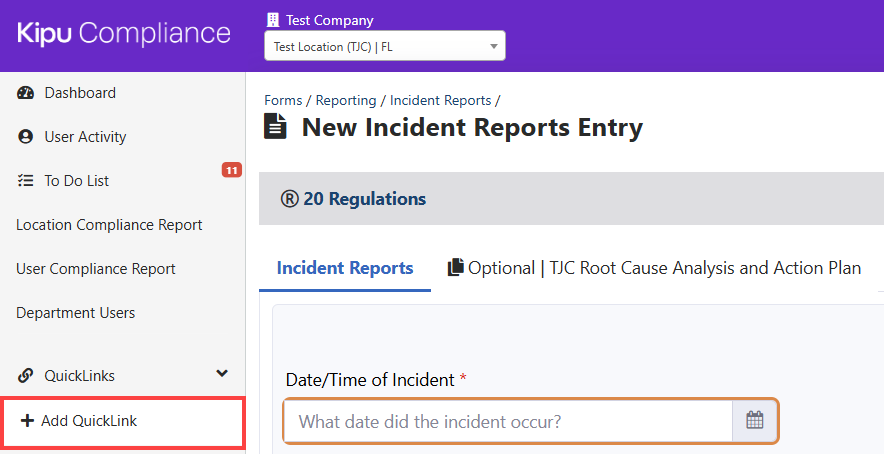The height and width of the screenshot is (454, 884).
Task: Open the Reporting breadcrumb link
Action: click(x=346, y=100)
